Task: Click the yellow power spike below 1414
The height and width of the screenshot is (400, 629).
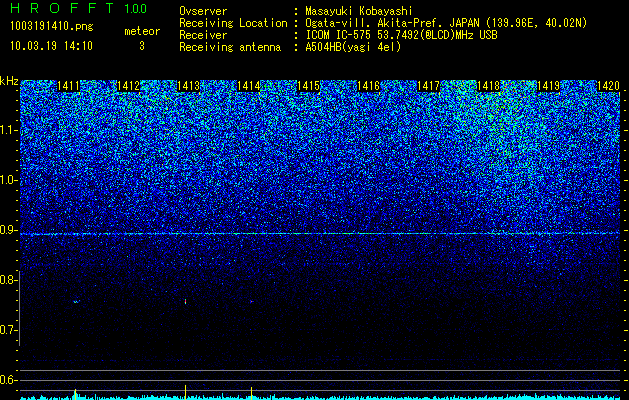Action: pyautogui.click(x=251, y=393)
